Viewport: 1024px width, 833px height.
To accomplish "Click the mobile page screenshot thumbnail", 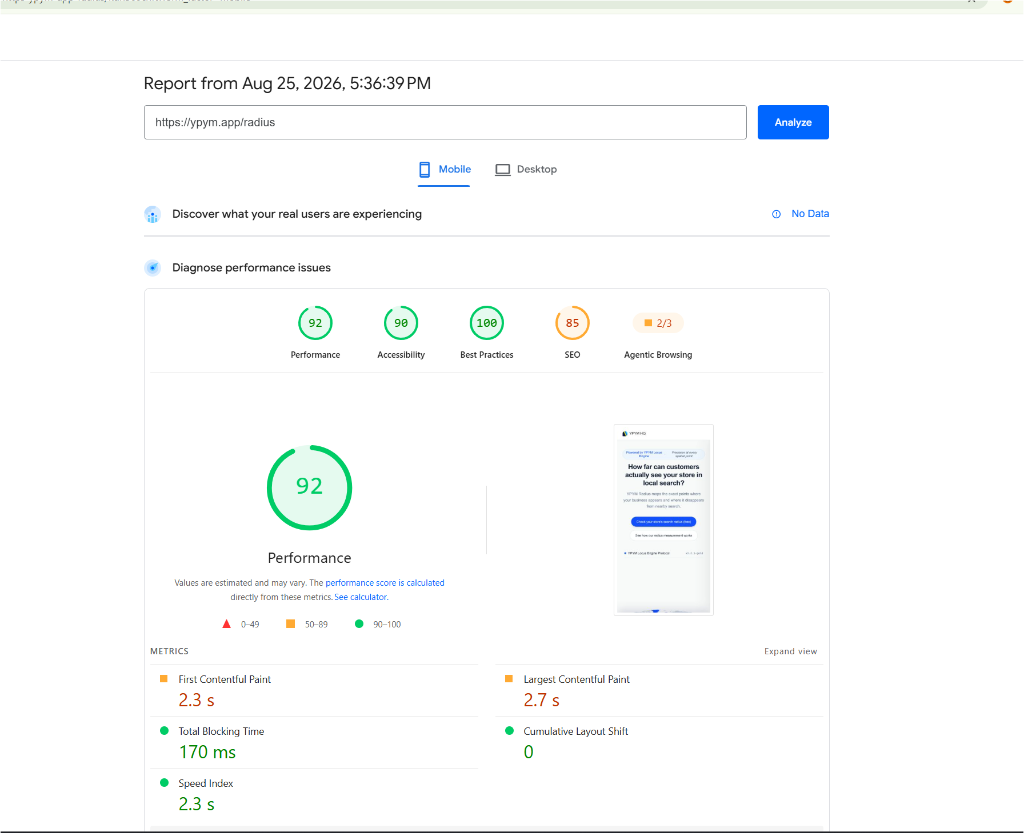I will point(664,520).
